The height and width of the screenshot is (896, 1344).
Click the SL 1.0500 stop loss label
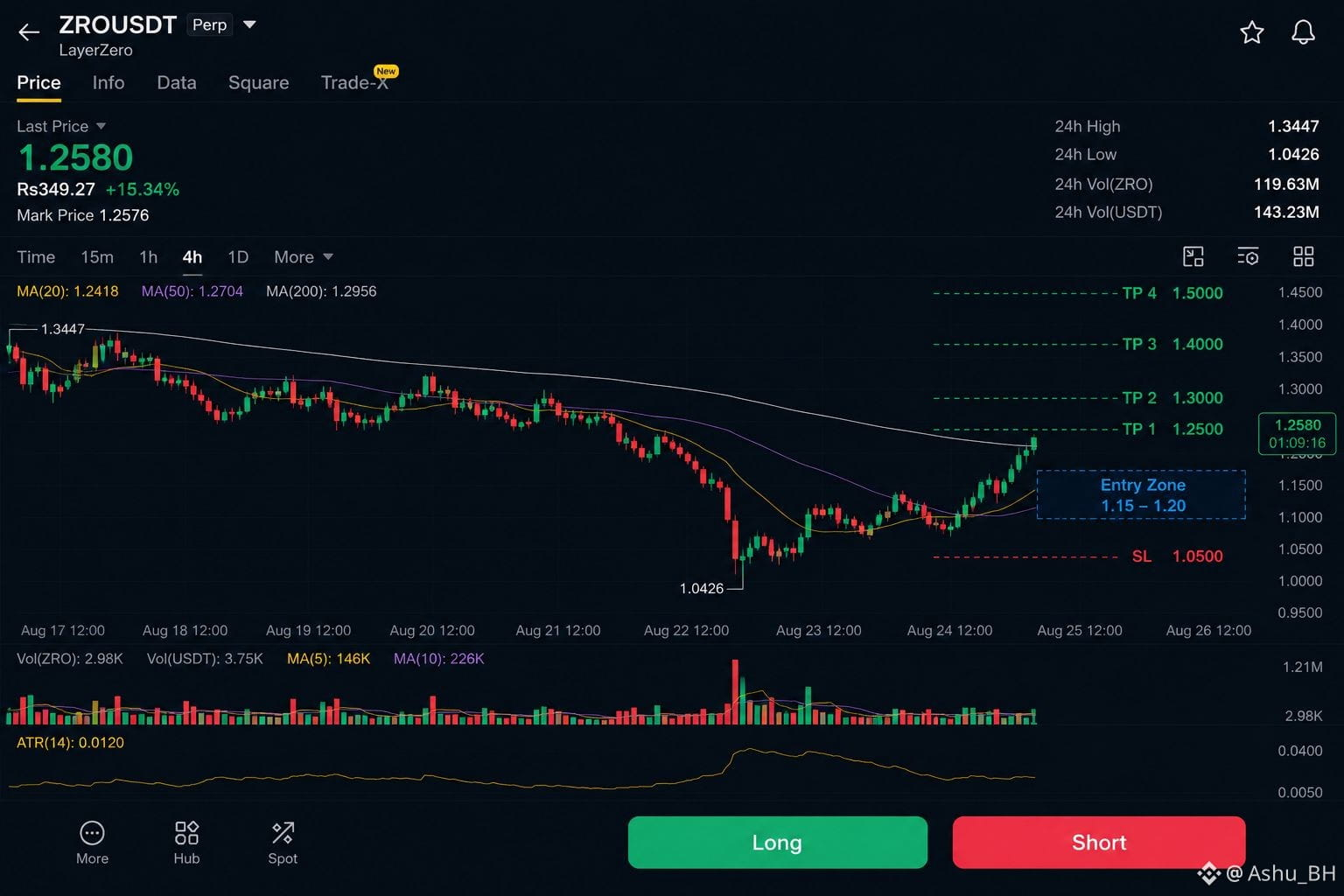[1177, 556]
